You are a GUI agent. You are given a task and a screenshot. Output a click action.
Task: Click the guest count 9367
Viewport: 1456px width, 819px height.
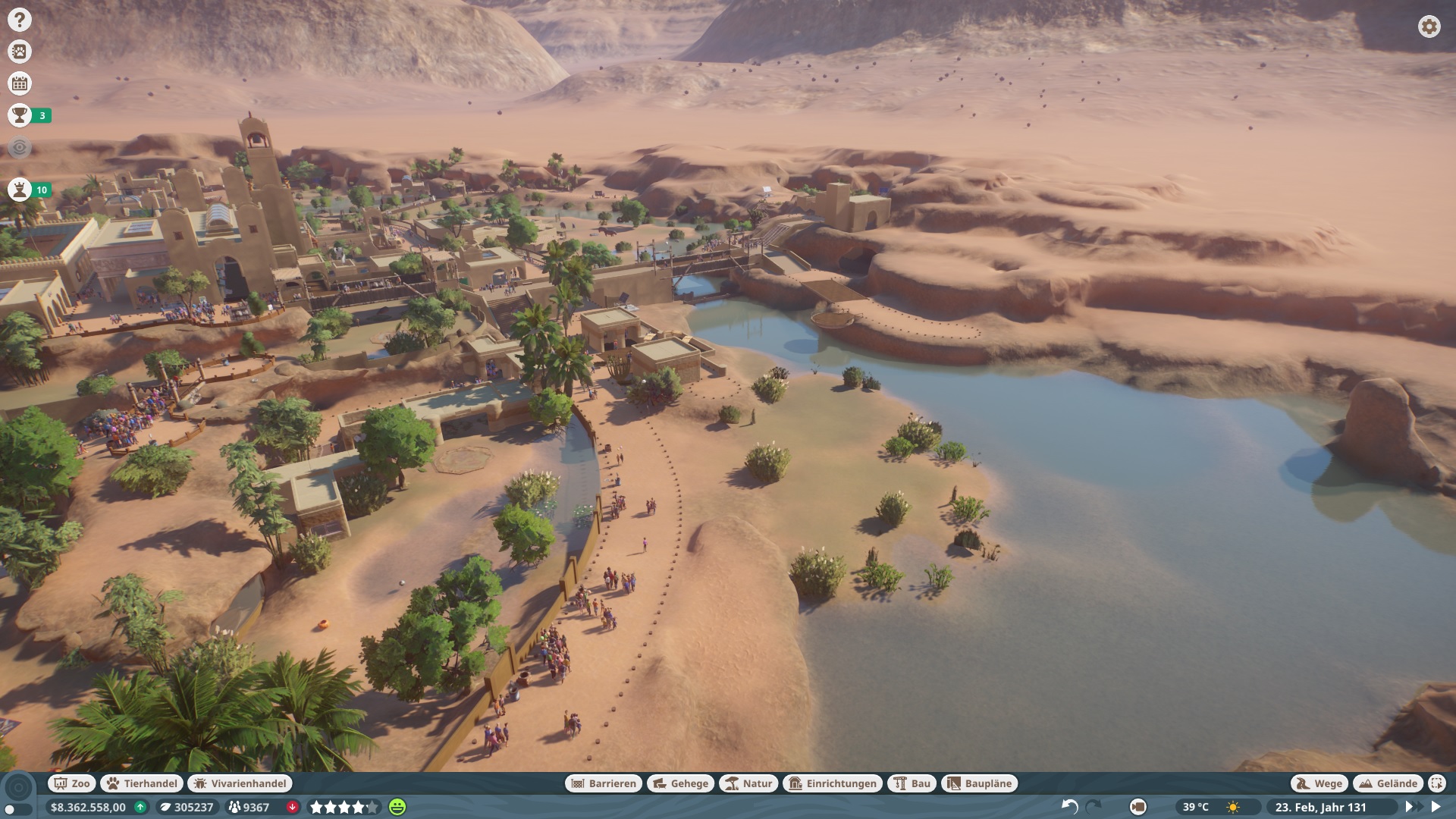(x=256, y=807)
